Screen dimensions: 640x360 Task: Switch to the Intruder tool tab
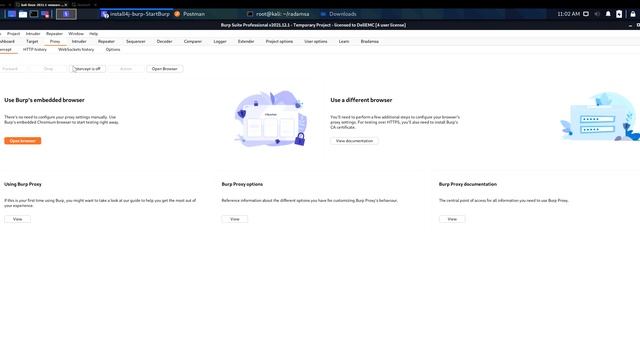click(x=79, y=41)
